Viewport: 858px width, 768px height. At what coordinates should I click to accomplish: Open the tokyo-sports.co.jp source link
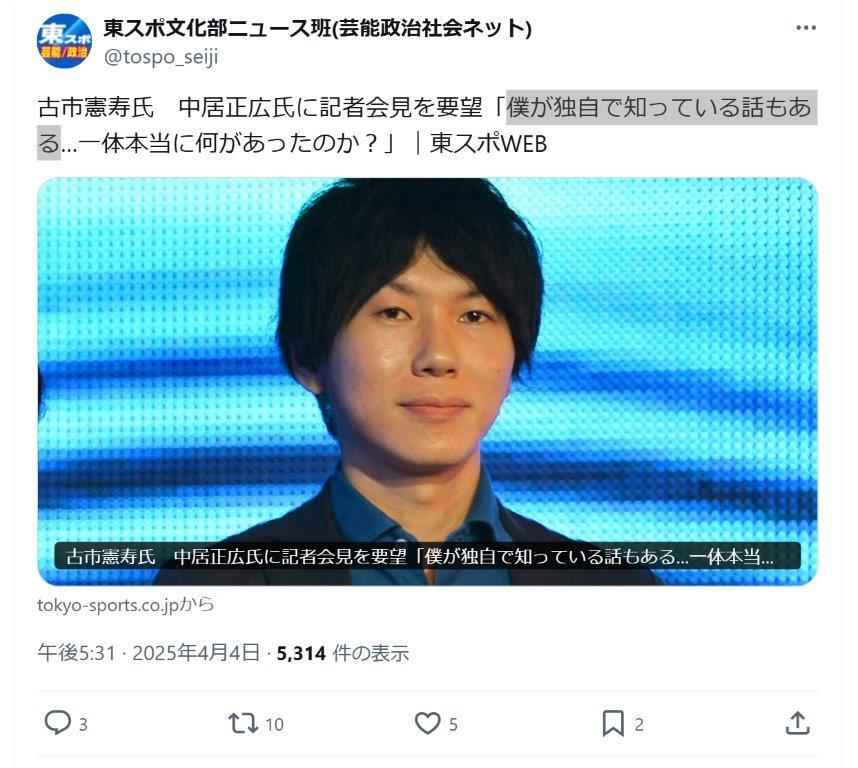tap(126, 605)
